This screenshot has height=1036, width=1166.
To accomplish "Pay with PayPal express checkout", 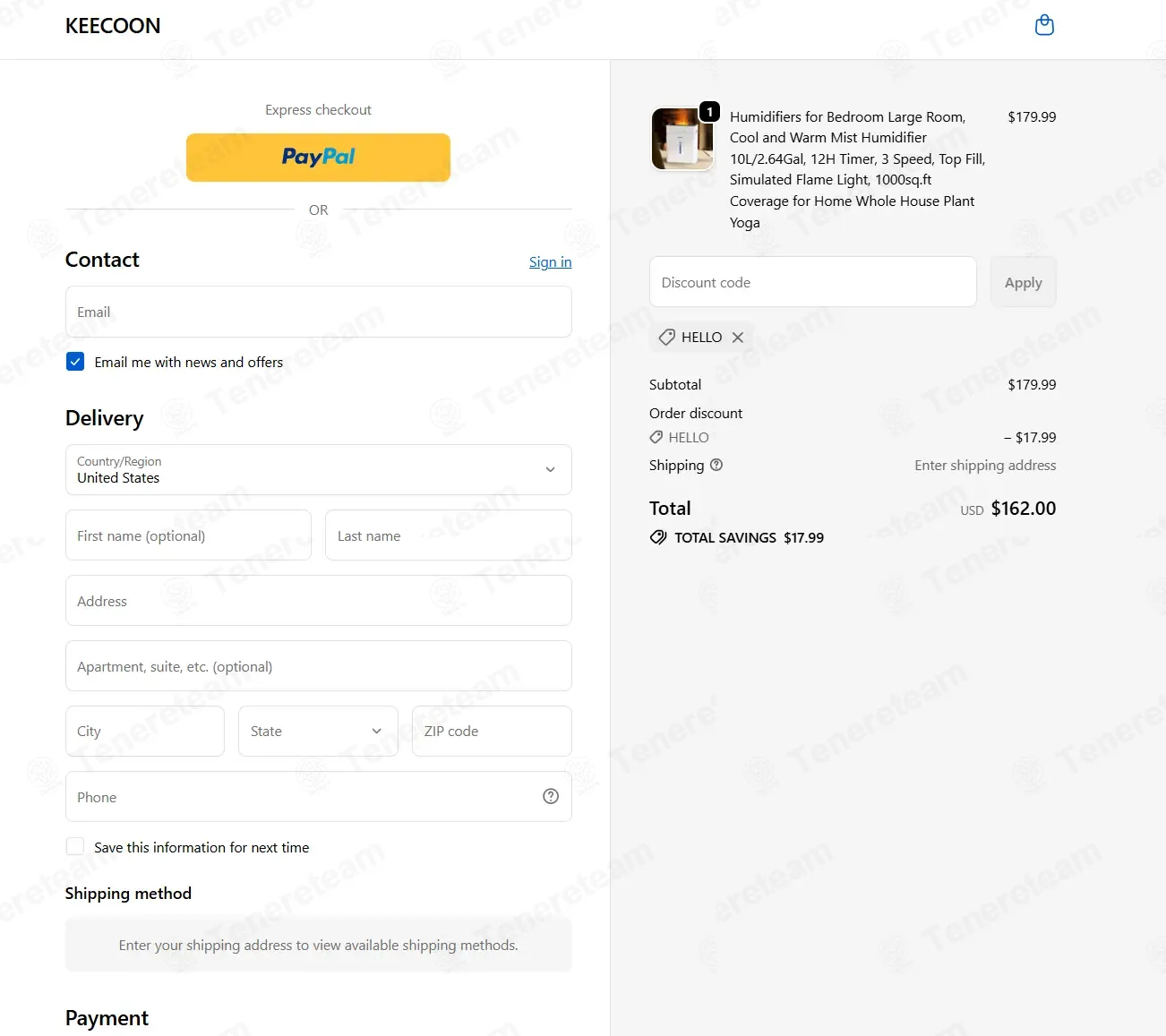I will pyautogui.click(x=318, y=158).
